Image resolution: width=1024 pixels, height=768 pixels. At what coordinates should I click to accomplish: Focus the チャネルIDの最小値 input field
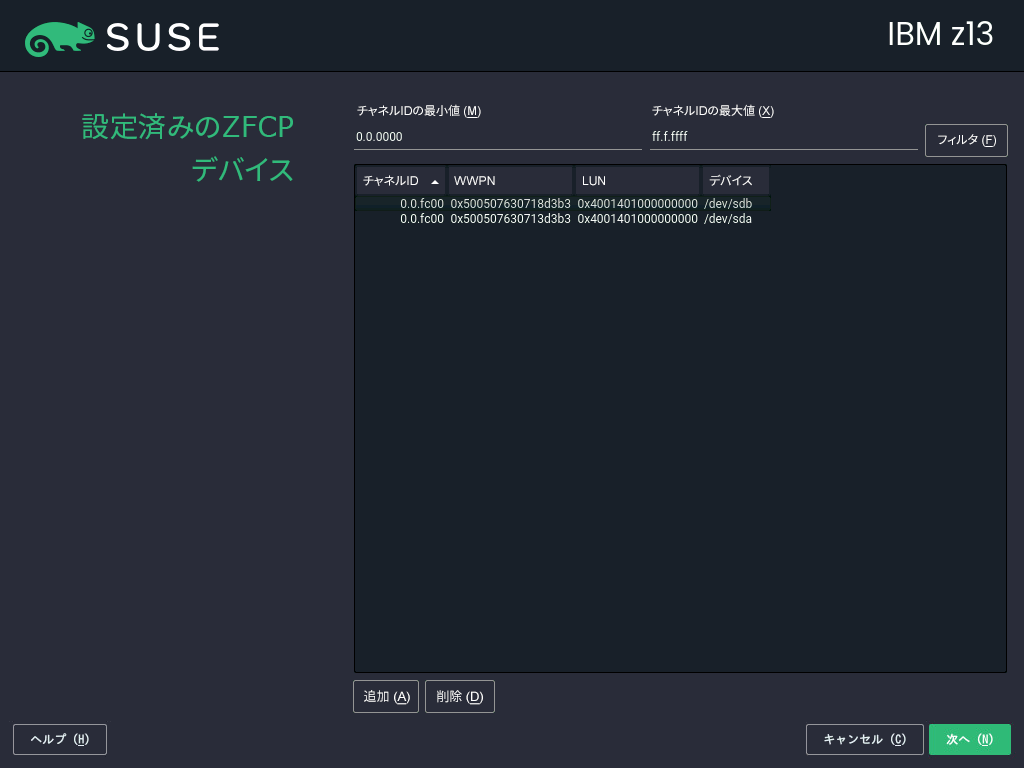point(498,137)
